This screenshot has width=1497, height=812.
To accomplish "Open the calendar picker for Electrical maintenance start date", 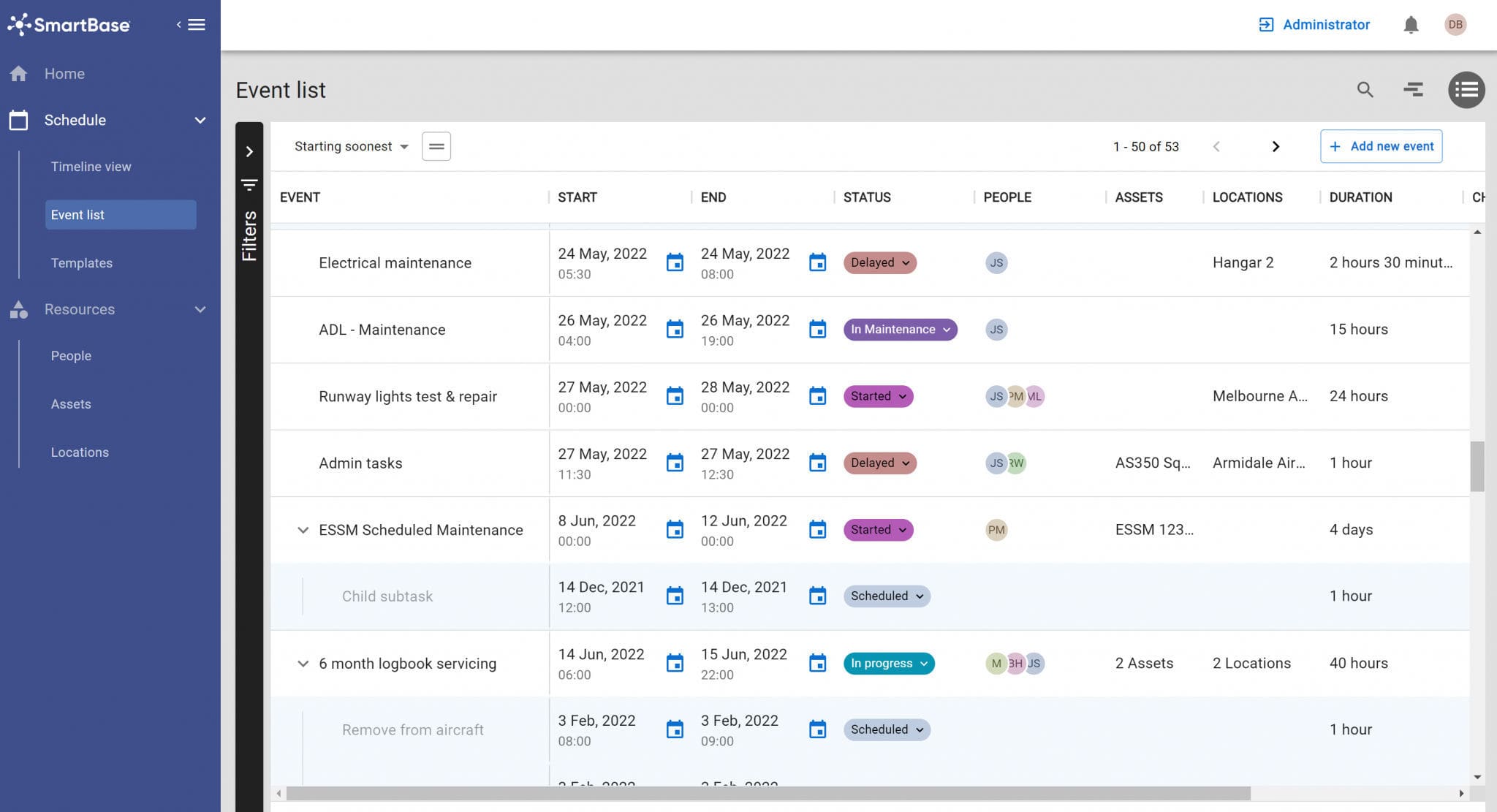I will [675, 262].
